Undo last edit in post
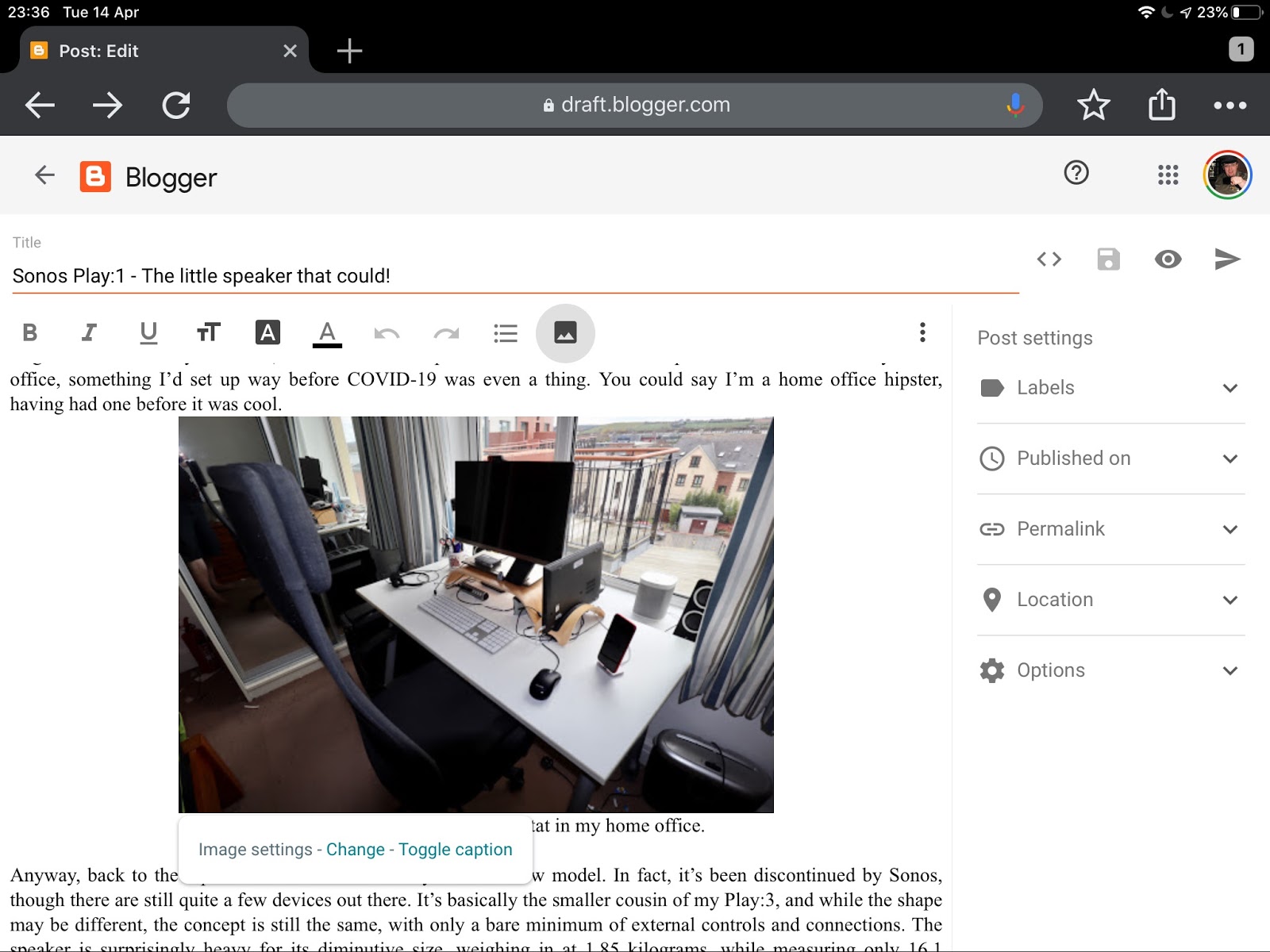This screenshot has height=952, width=1270. point(387,333)
